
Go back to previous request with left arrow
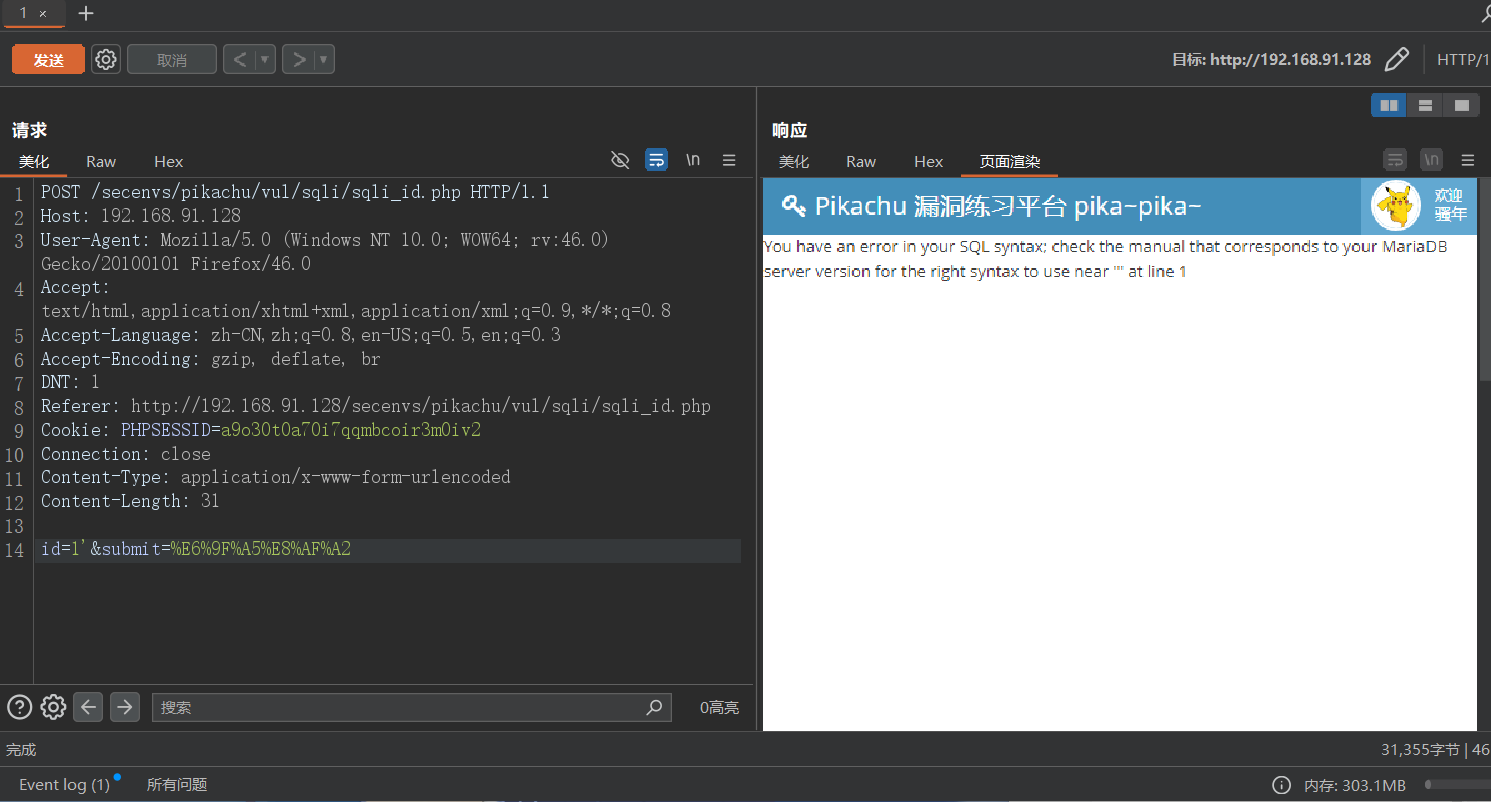239,60
